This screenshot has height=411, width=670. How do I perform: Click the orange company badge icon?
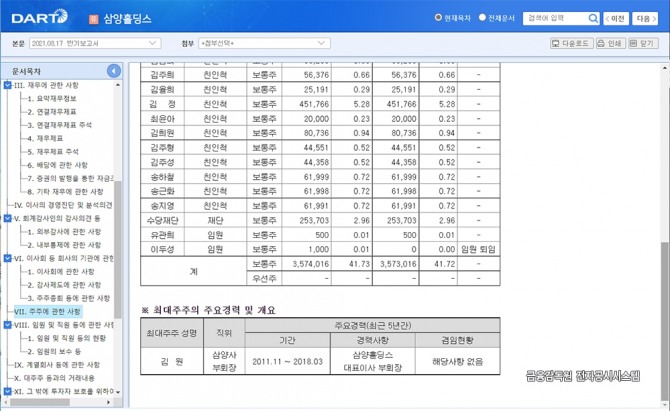coord(92,18)
